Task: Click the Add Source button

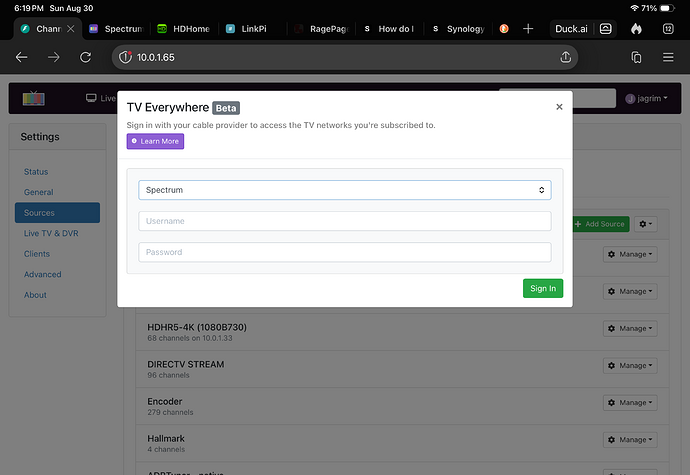Action: point(601,224)
